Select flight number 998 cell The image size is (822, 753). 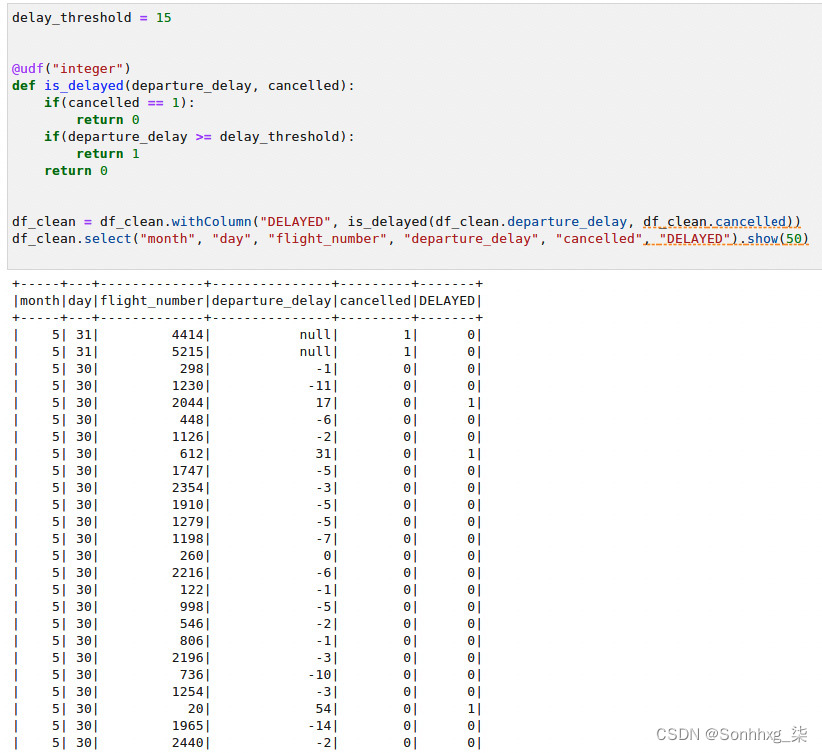191,607
